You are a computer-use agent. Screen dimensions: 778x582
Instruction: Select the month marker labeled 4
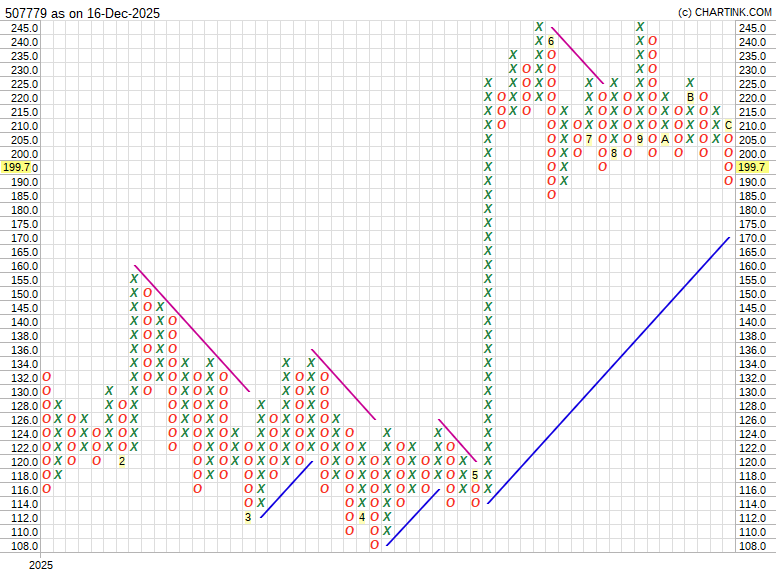[x=362, y=517]
